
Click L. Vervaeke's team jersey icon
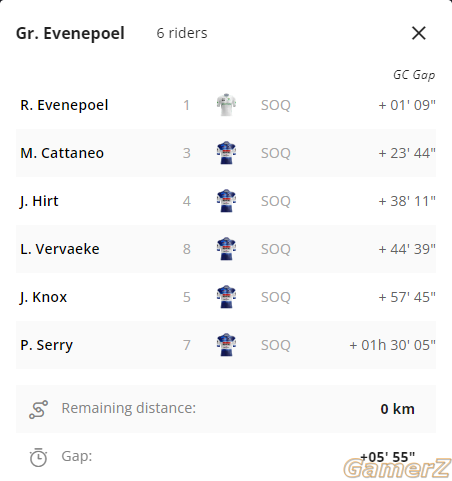click(x=226, y=249)
